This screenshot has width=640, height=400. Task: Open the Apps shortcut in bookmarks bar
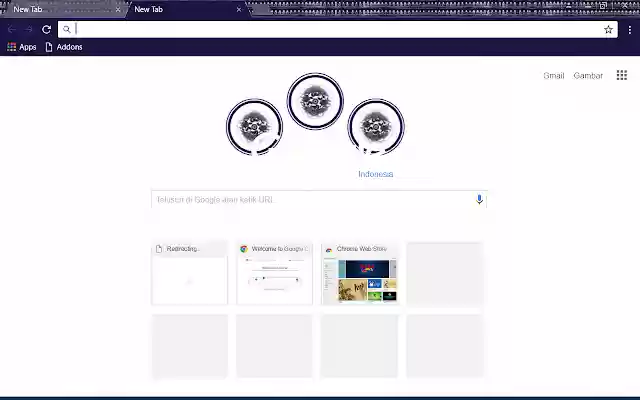22,47
